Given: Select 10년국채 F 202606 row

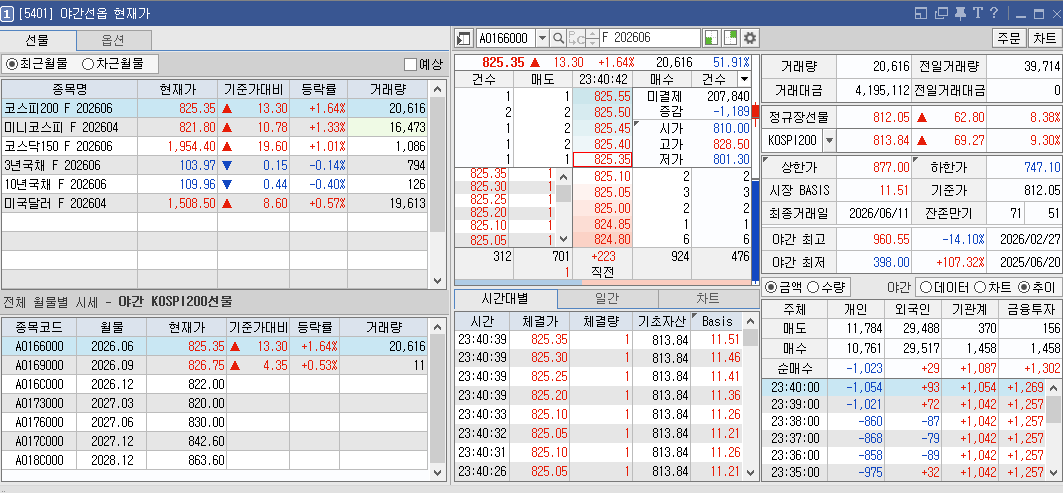Looking at the screenshot, I should tap(215, 184).
